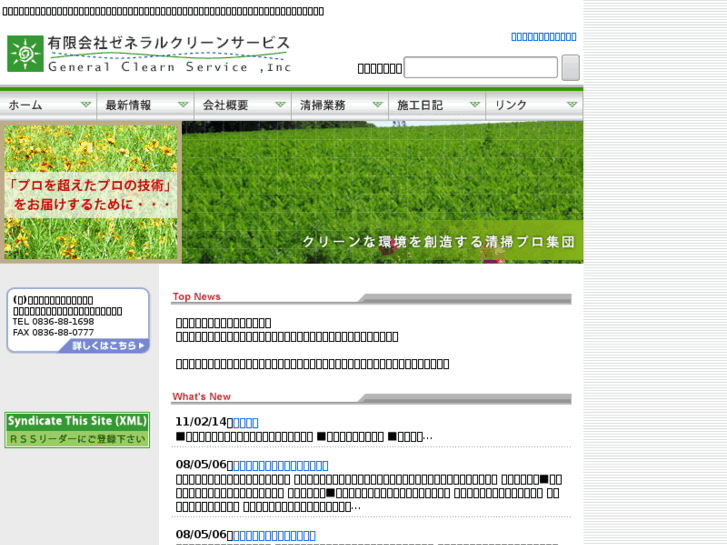The height and width of the screenshot is (545, 727).
Task: Expand the 会社概要 dropdown arrow
Action: (281, 104)
